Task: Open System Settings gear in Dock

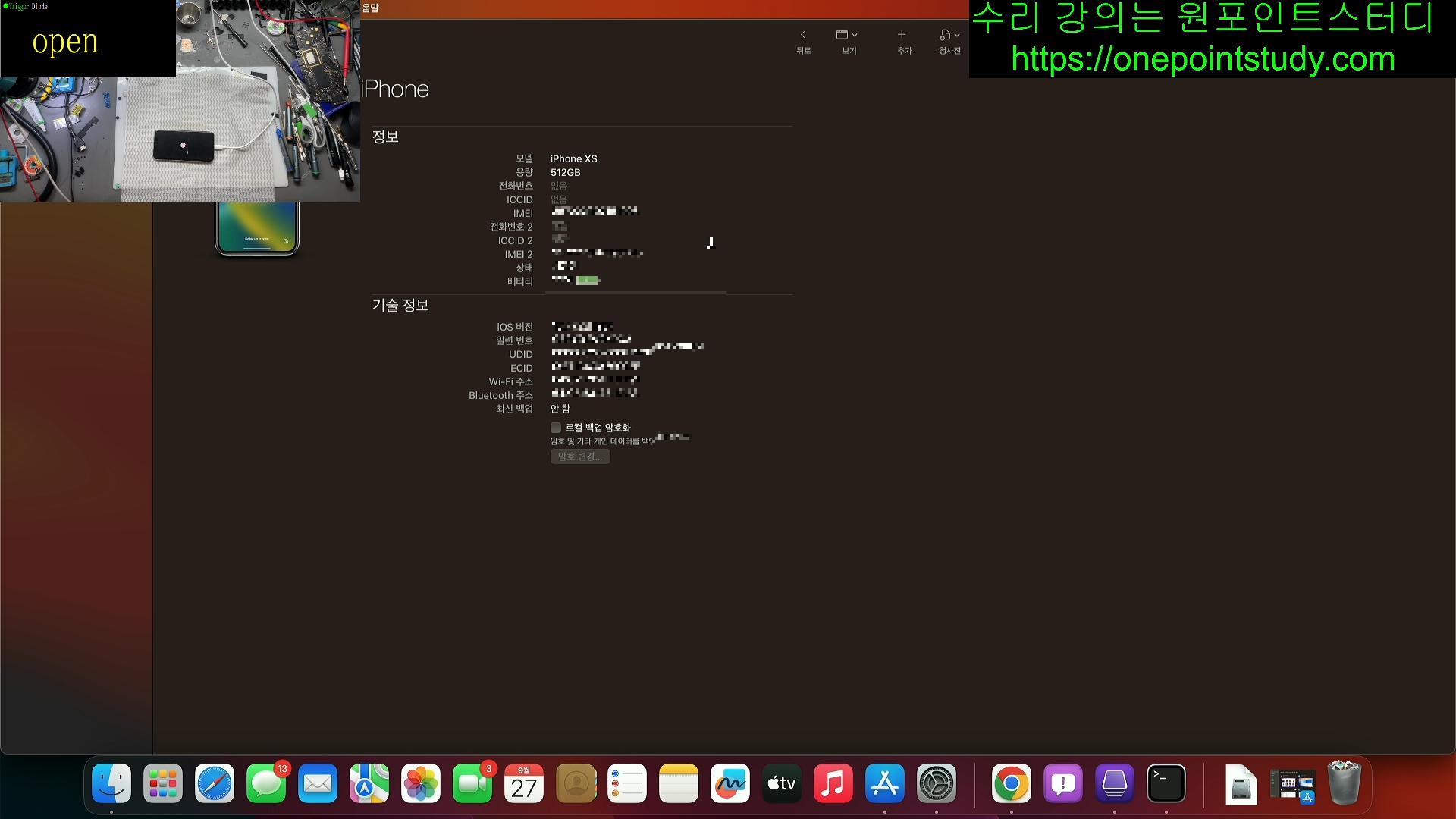Action: click(x=936, y=784)
